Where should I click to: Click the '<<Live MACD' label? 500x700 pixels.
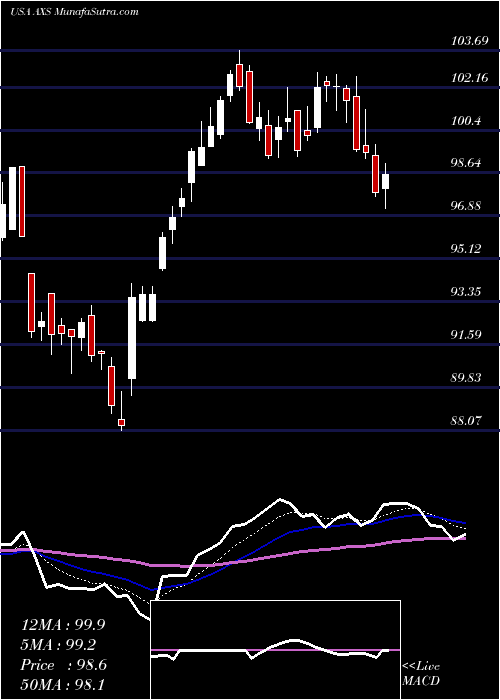(x=421, y=673)
